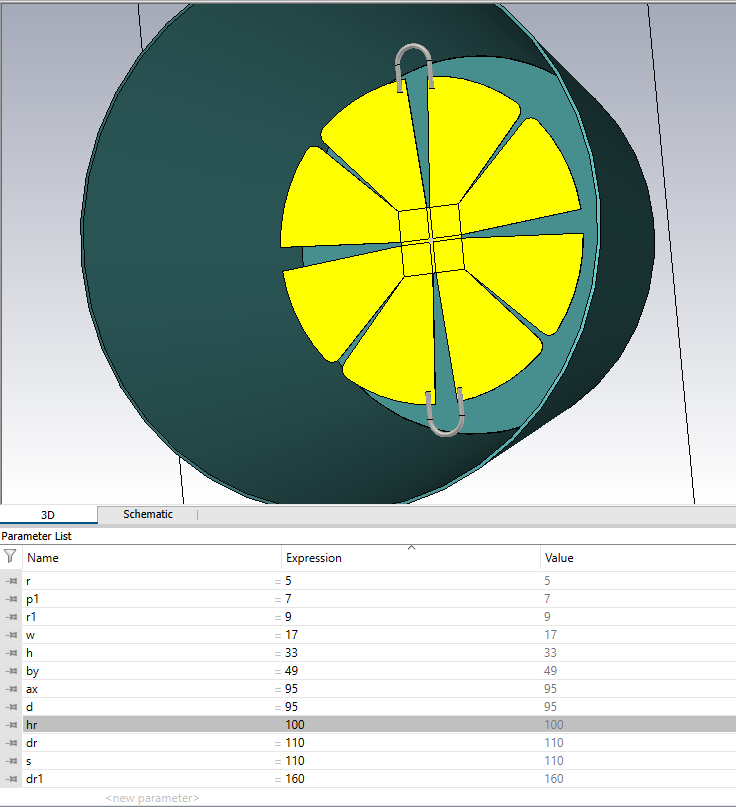Click the new parameter input field
Image resolution: width=736 pixels, height=807 pixels.
152,798
